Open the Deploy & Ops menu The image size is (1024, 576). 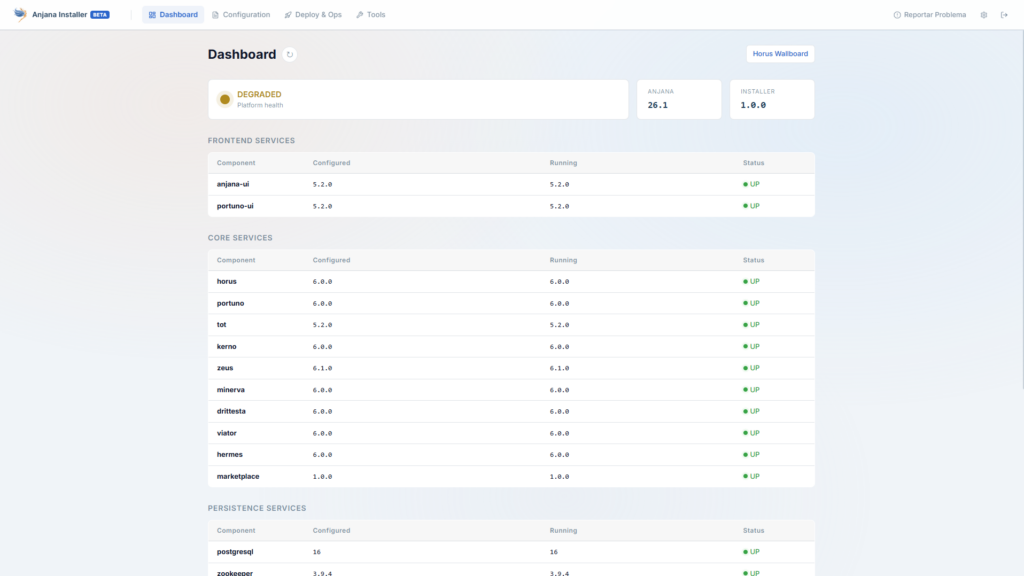coord(313,14)
